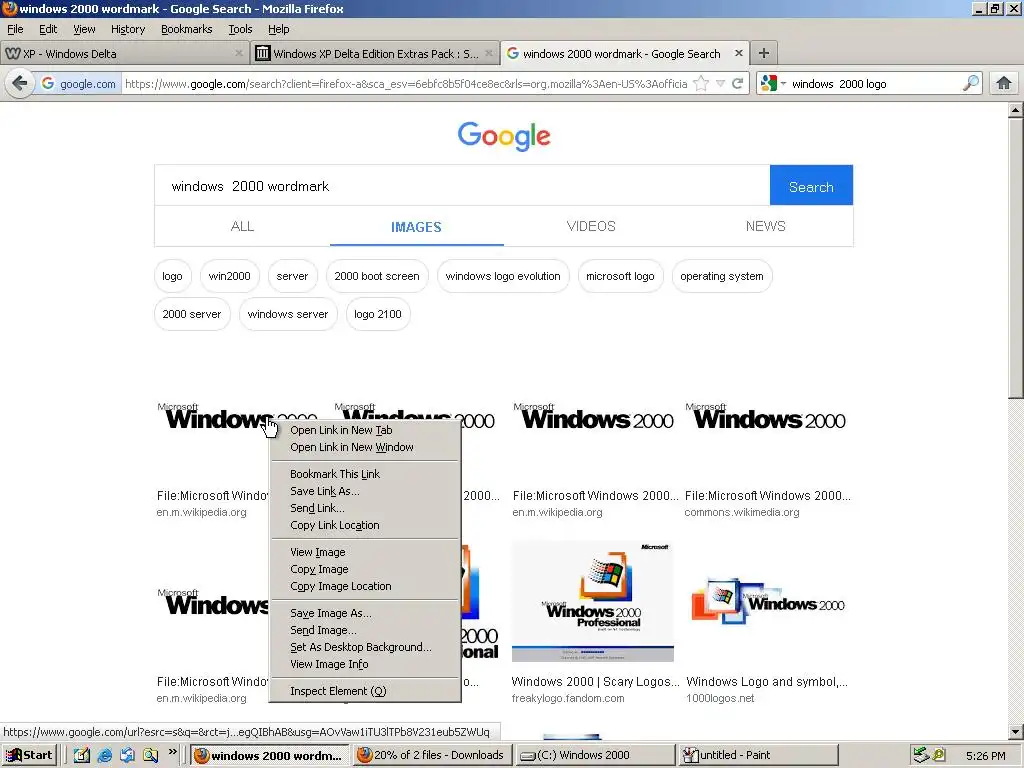
Task: Switch to the XP - Windows Delta tab
Action: pyautogui.click(x=124, y=53)
